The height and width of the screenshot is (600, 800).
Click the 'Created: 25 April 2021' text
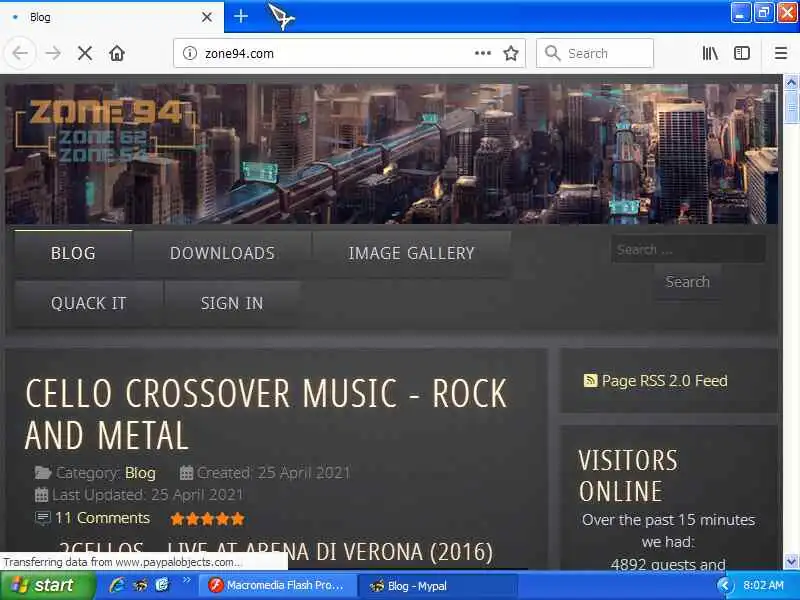pyautogui.click(x=273, y=473)
